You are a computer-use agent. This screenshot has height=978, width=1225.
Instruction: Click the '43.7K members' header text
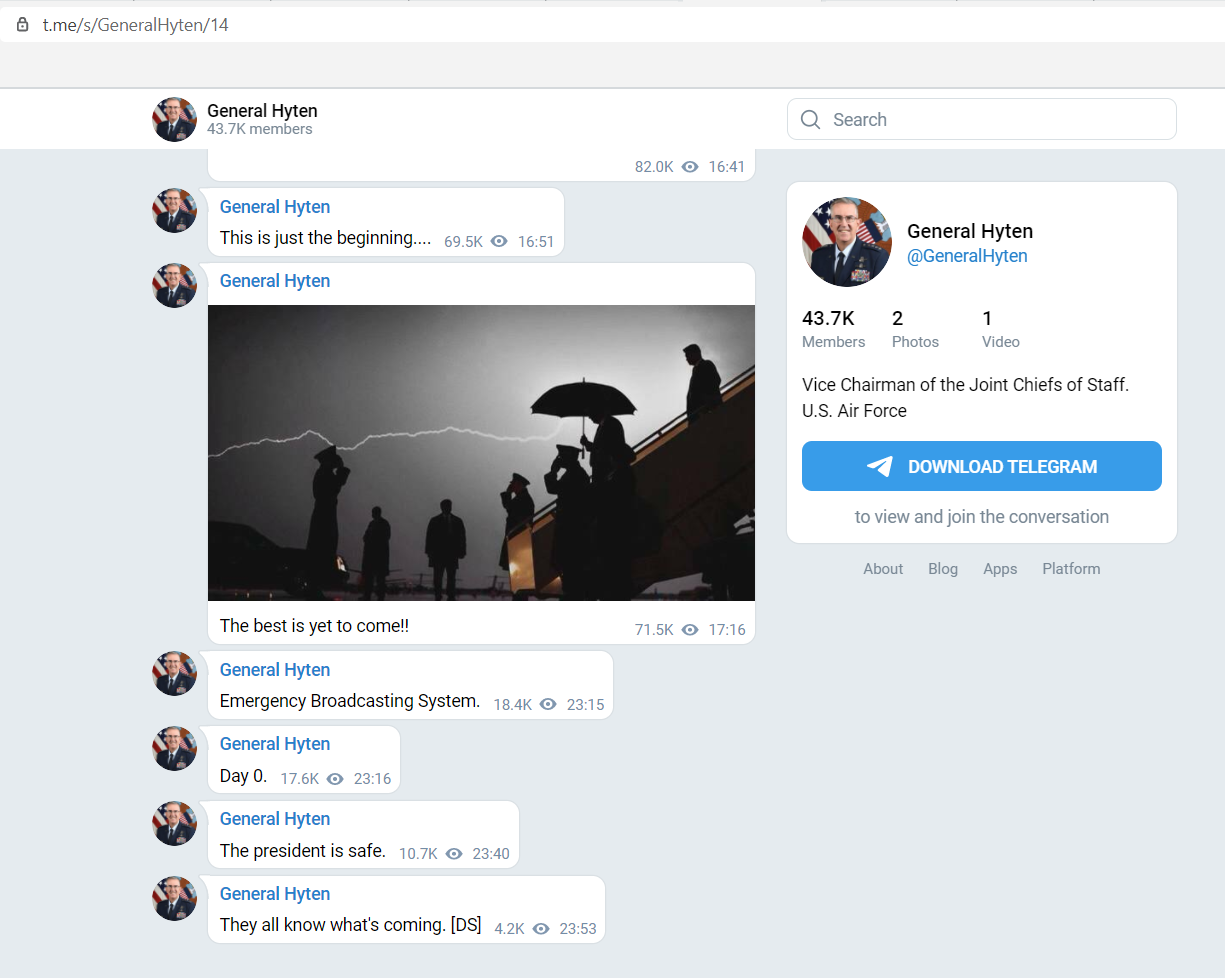(x=260, y=129)
